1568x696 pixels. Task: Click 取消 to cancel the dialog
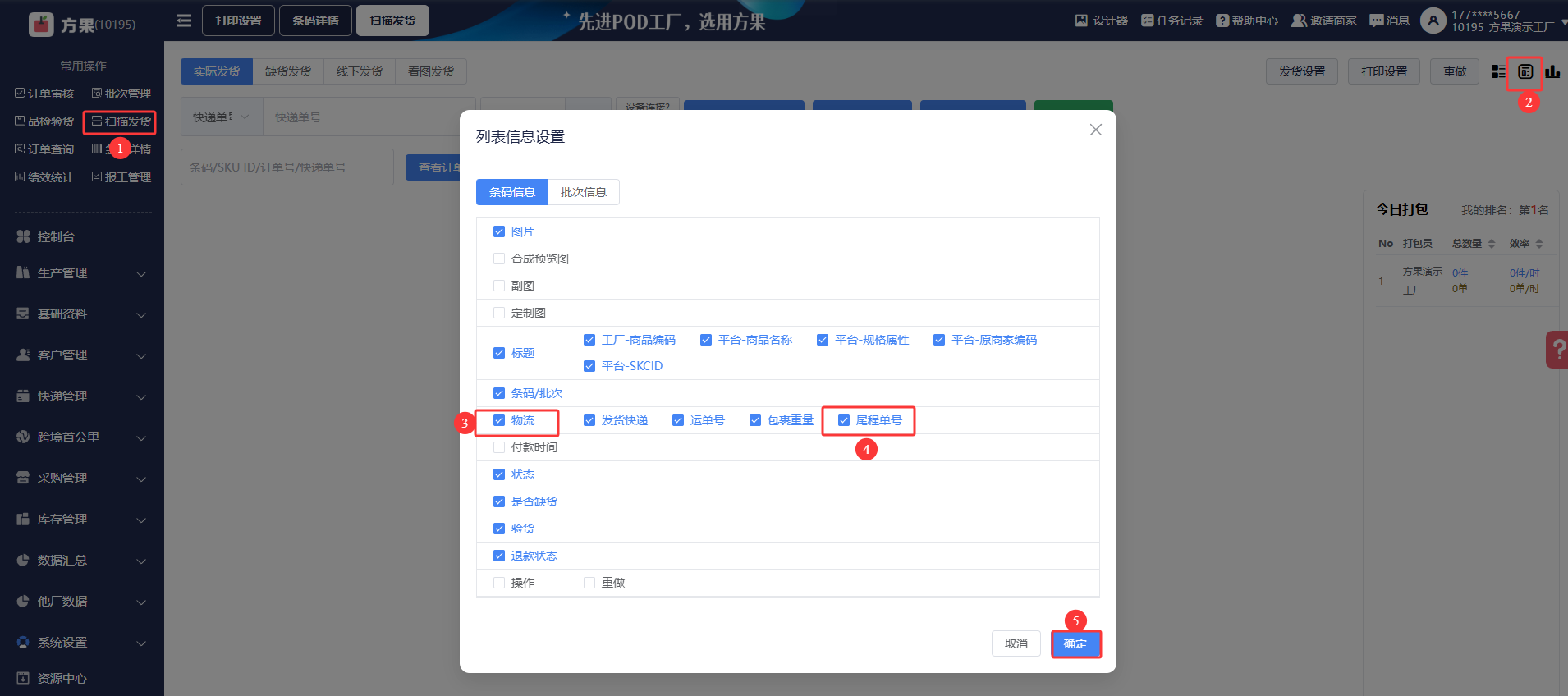(x=1016, y=643)
